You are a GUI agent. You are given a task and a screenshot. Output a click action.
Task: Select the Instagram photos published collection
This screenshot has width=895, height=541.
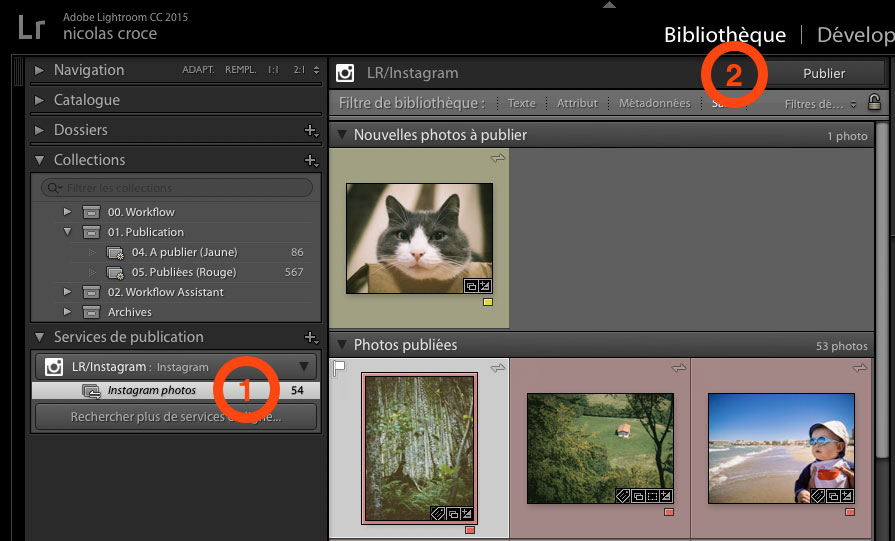(151, 391)
